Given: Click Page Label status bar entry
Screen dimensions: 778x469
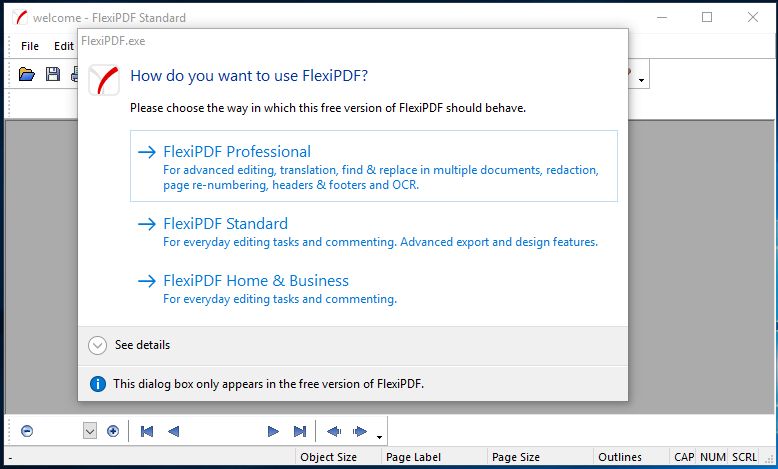Looking at the screenshot, I should [413, 457].
